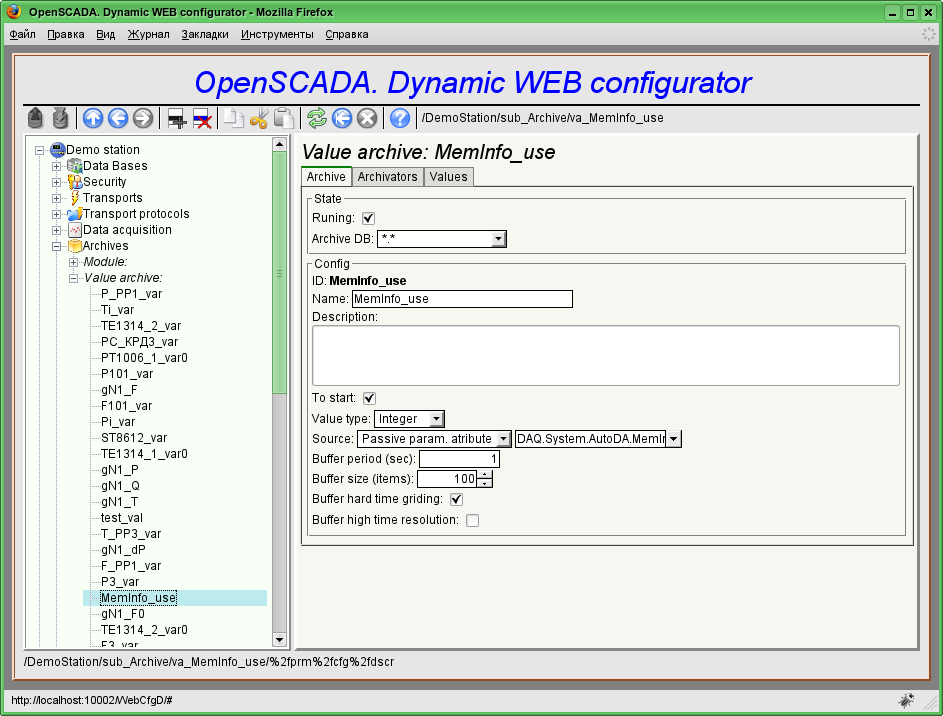Click the load from database icon
Viewport: 943px width, 716px height.
(35, 118)
